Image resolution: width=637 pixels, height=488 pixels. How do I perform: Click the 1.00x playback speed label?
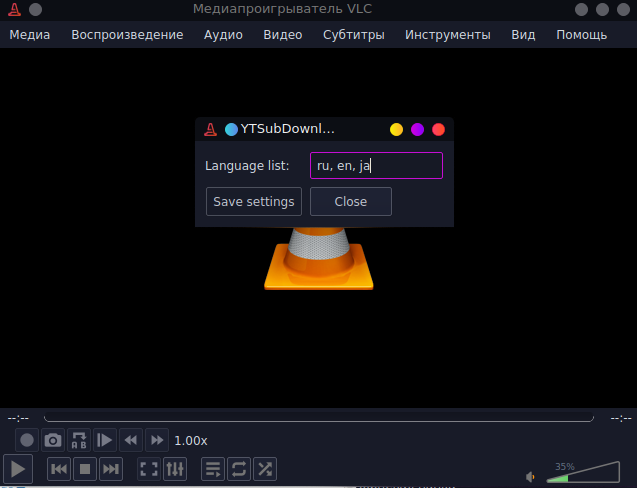(x=191, y=441)
